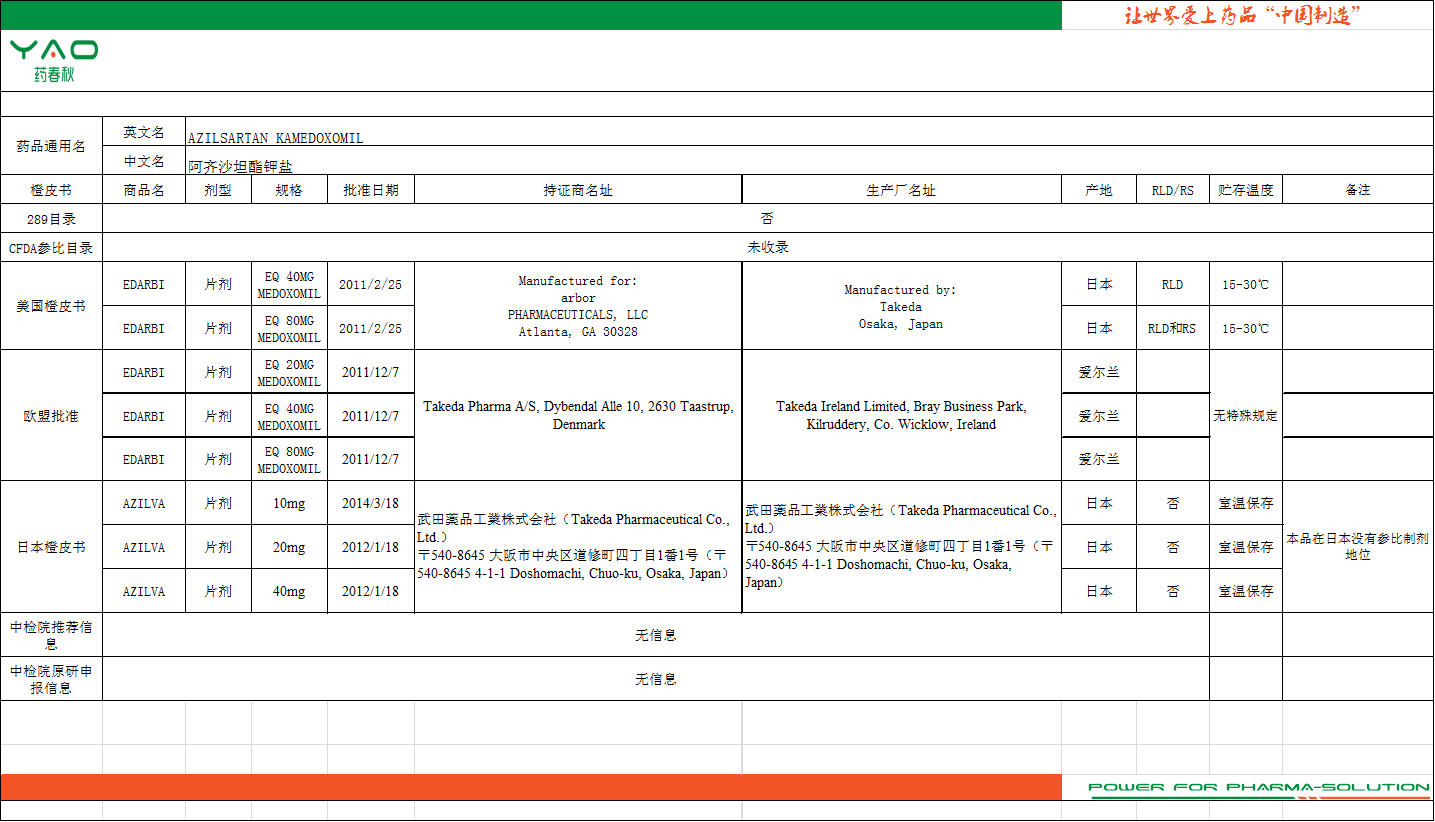Select the 中检院推荐信息 row label
The height and width of the screenshot is (822, 1435).
click(51, 635)
